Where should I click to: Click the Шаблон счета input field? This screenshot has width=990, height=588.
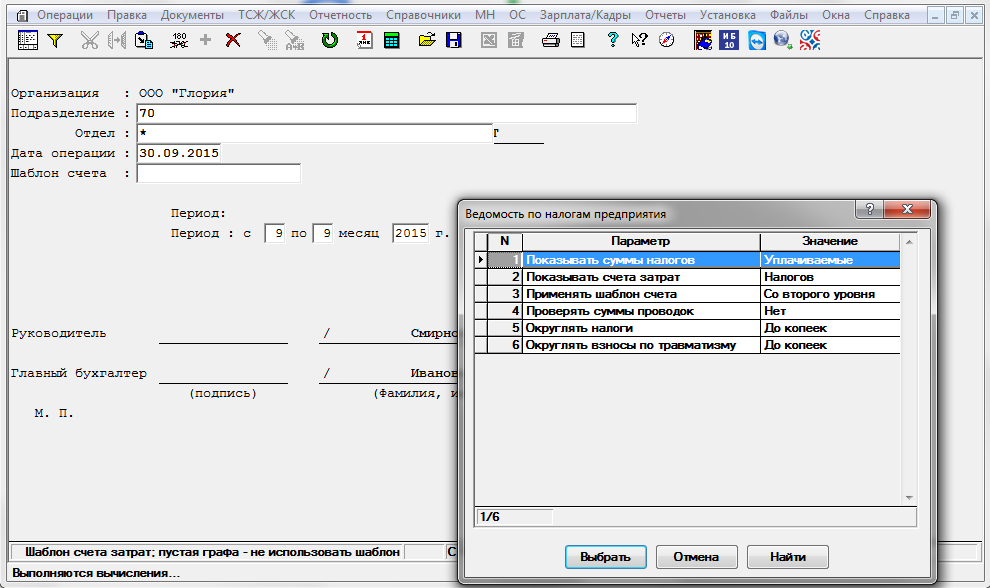(x=218, y=173)
